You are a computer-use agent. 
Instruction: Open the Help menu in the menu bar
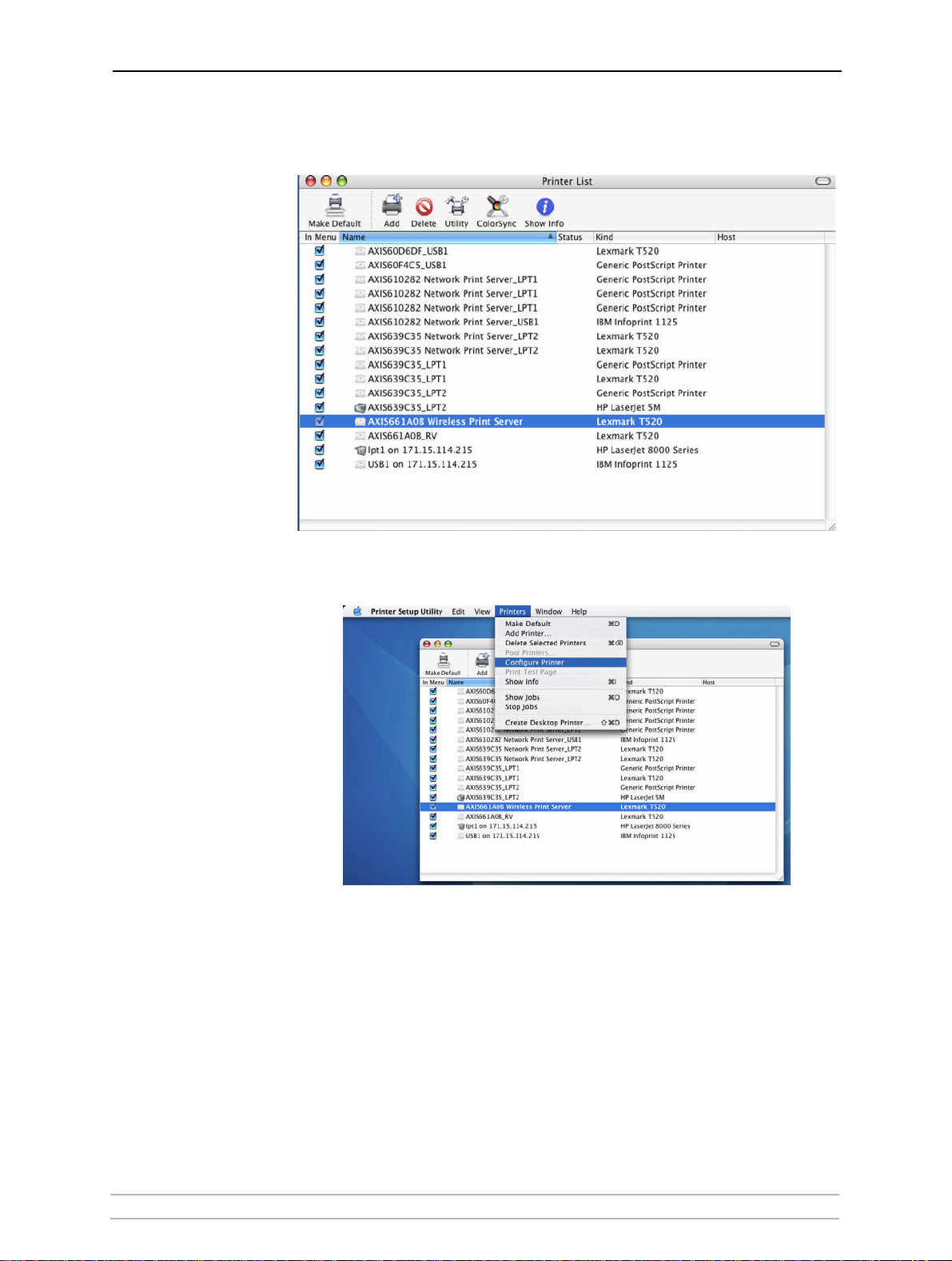[579, 612]
